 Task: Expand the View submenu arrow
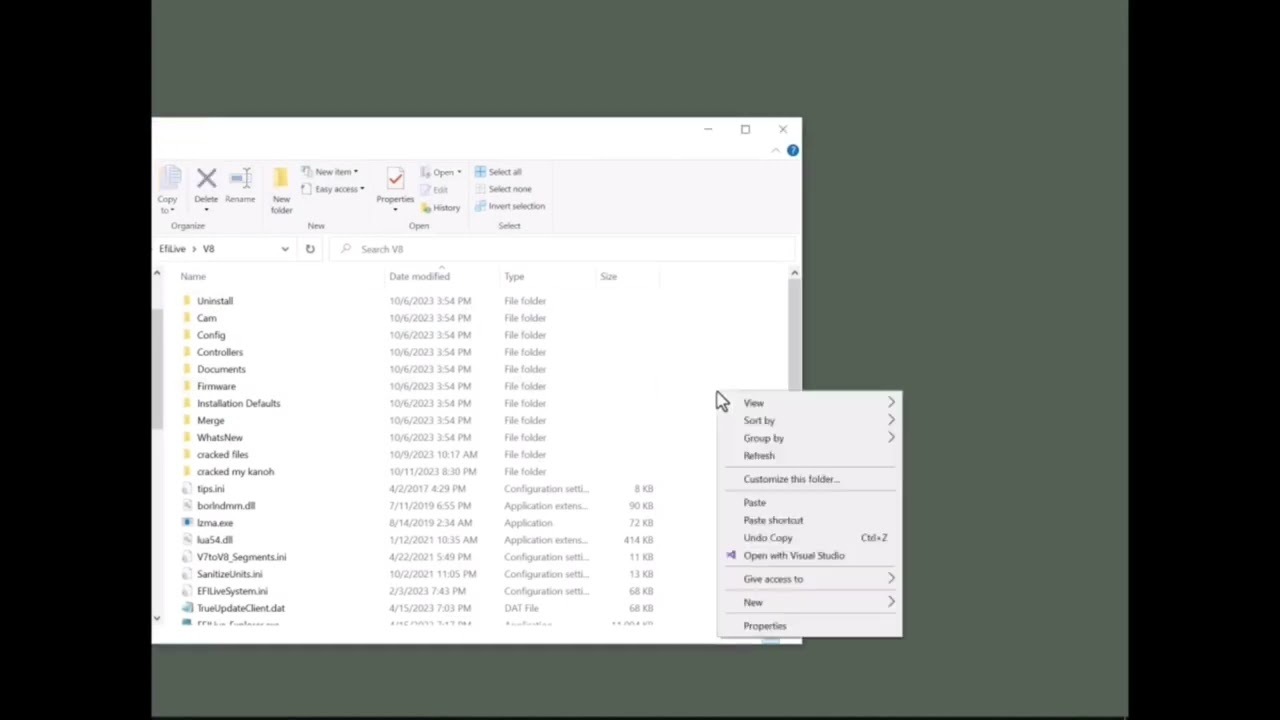pos(891,403)
